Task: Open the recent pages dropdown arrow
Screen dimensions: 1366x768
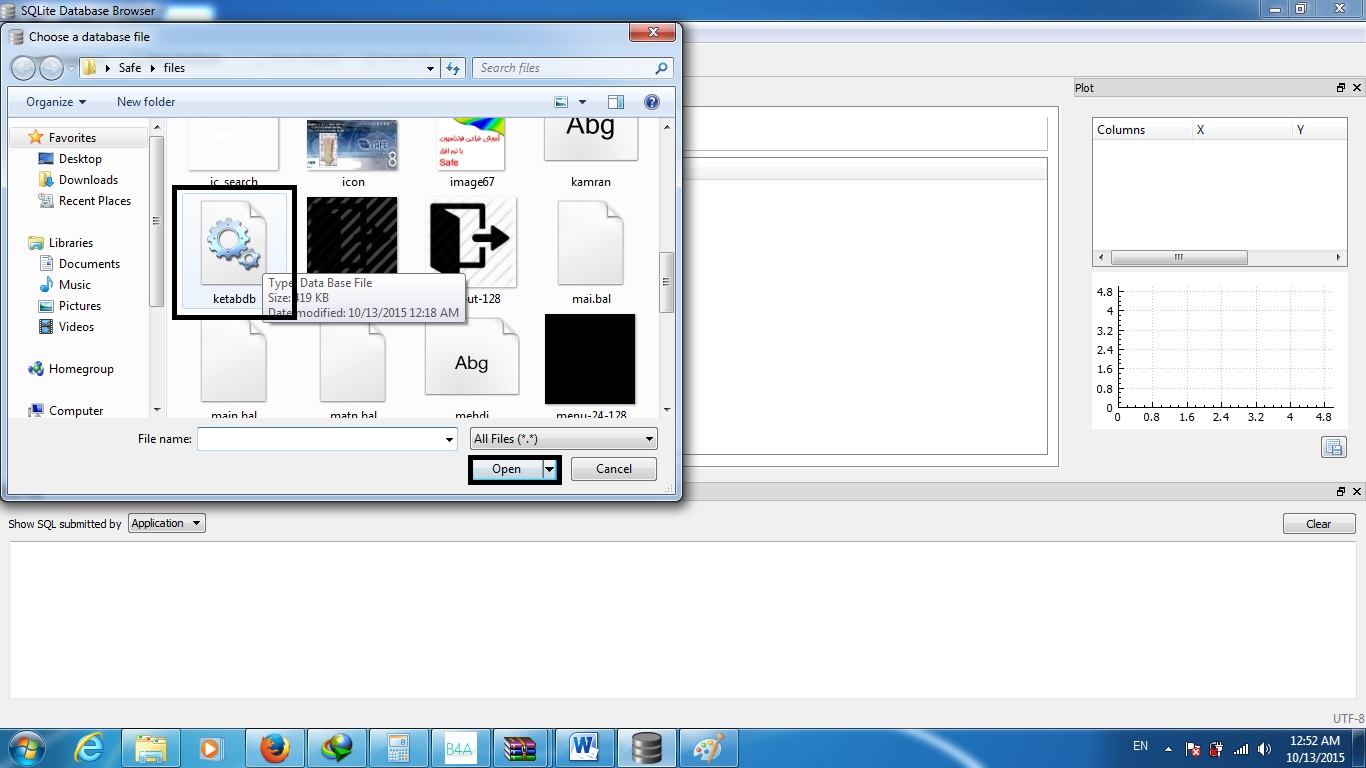Action: 71,68
